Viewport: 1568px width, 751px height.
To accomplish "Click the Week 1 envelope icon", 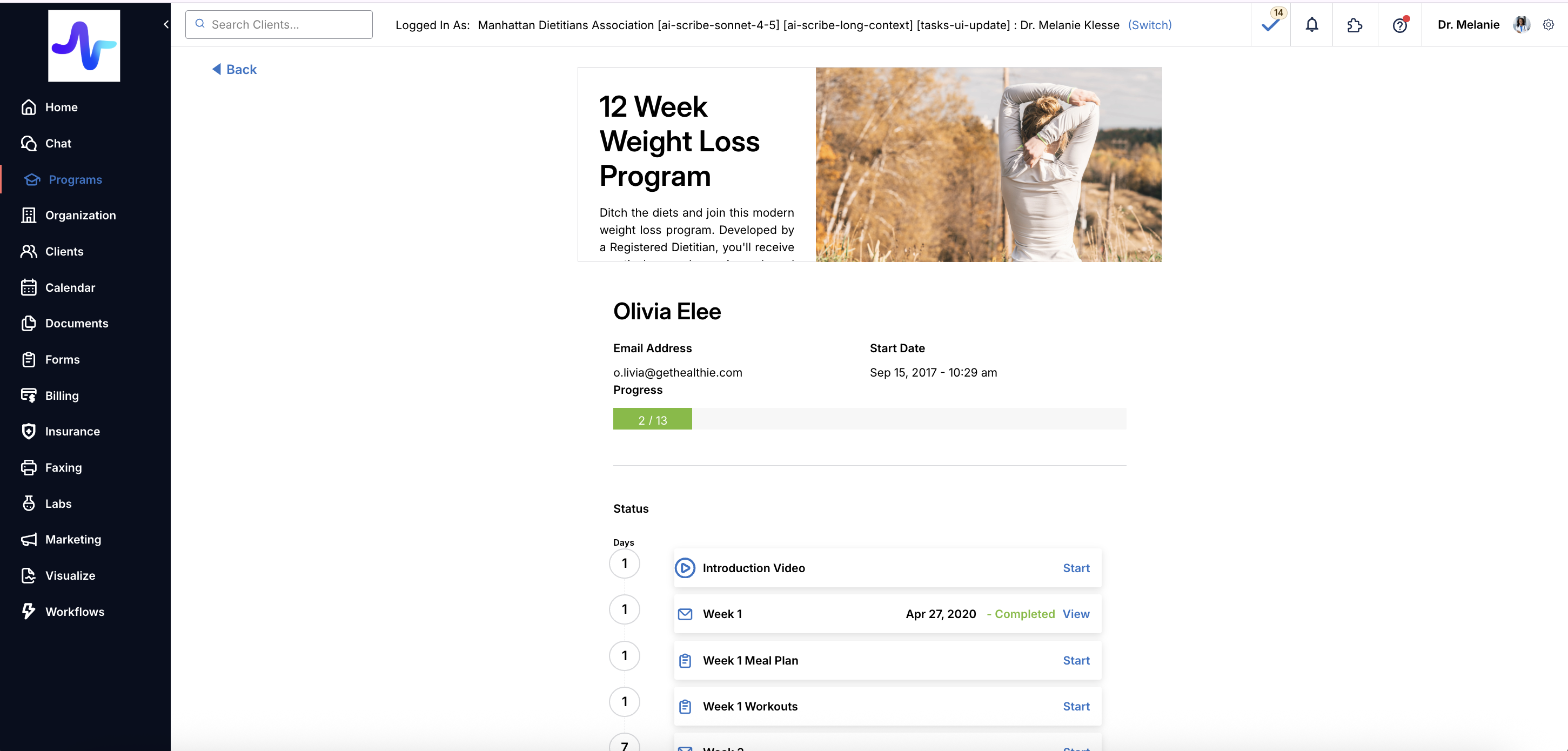I will coord(685,614).
